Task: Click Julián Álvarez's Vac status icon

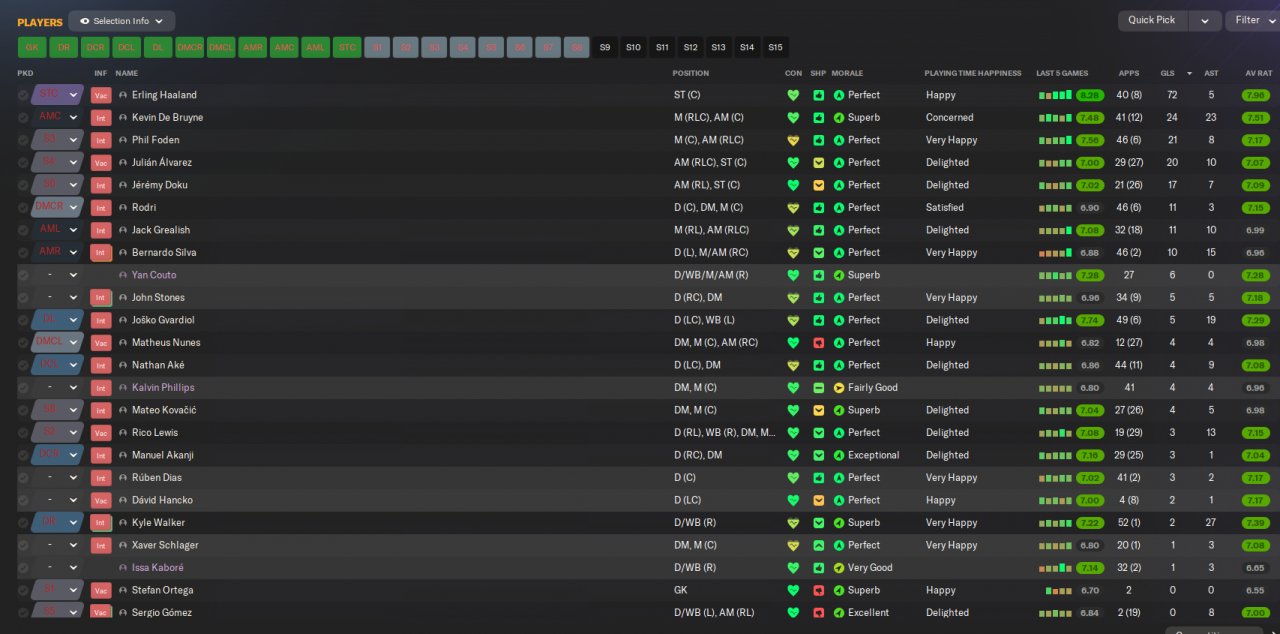Action: tap(101, 162)
